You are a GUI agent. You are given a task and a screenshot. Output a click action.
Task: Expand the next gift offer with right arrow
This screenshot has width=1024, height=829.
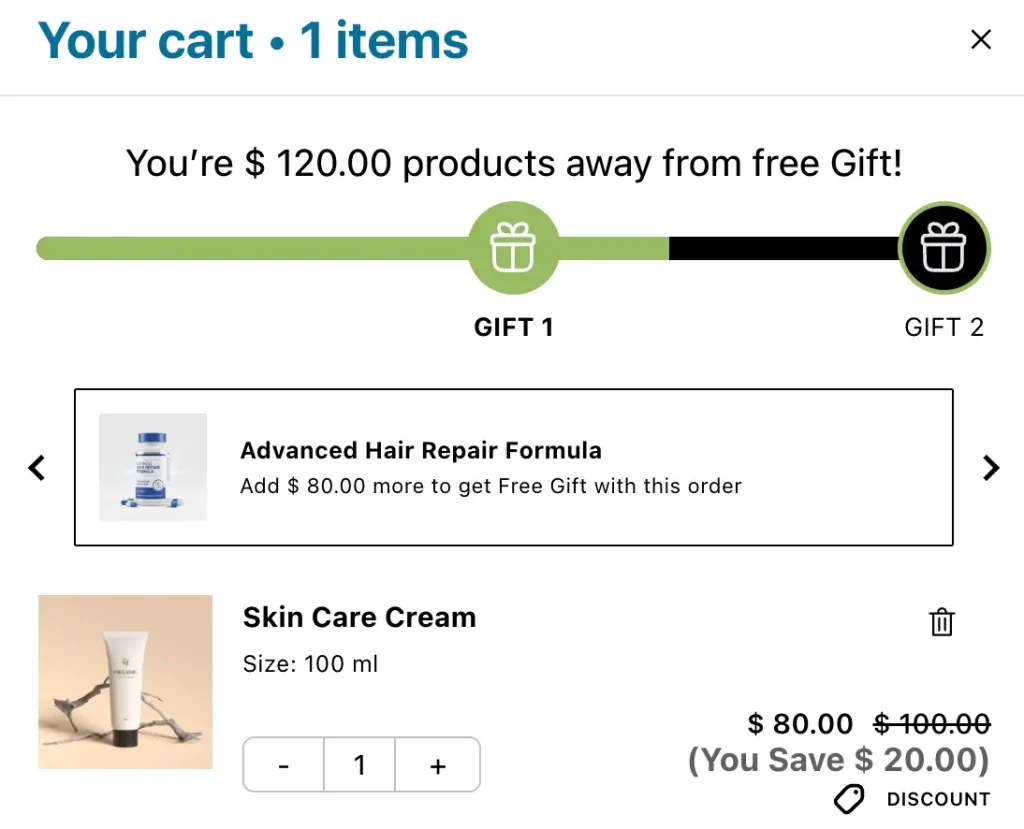990,467
